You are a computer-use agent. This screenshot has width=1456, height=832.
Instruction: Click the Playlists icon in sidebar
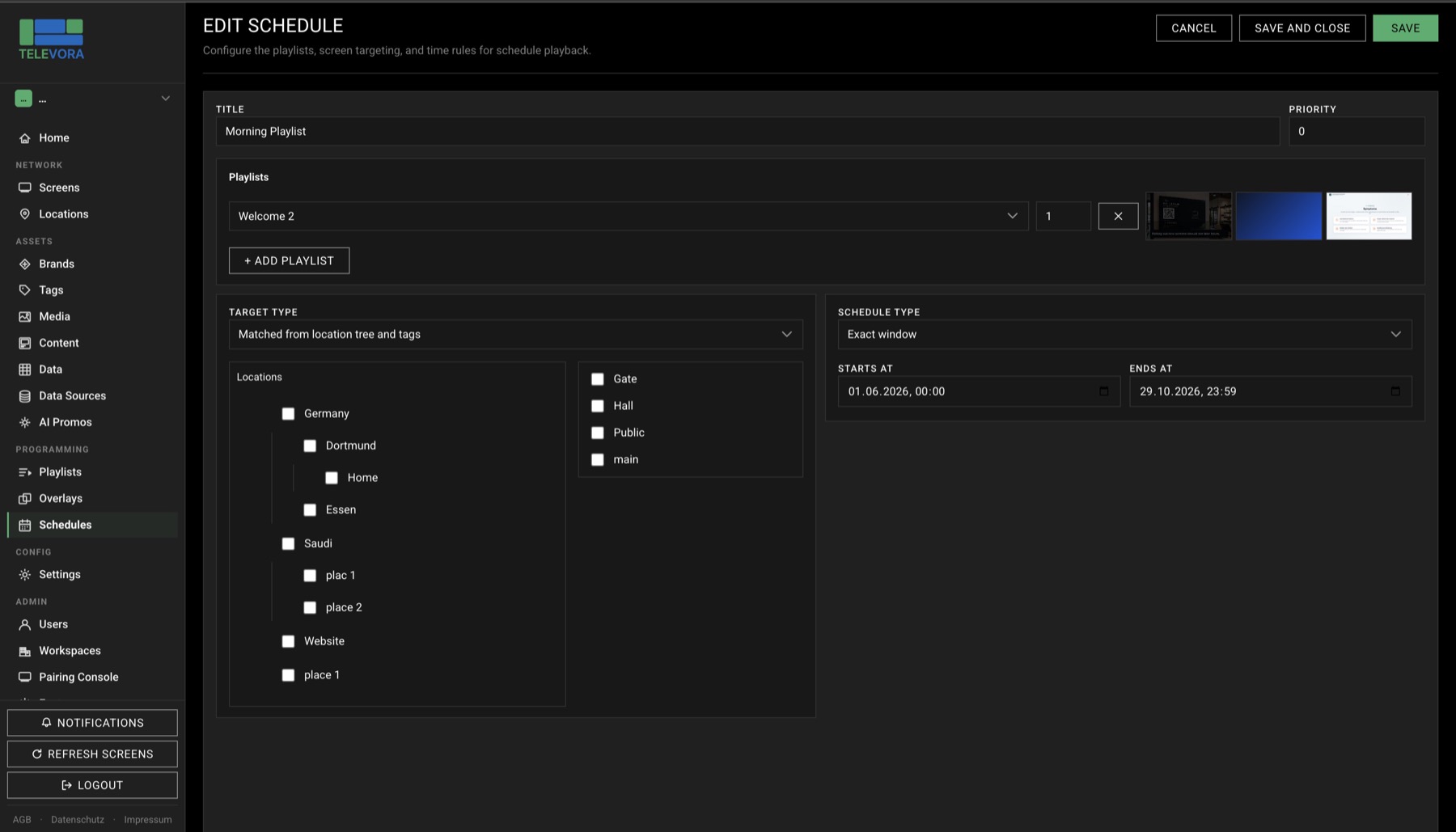pyautogui.click(x=25, y=472)
